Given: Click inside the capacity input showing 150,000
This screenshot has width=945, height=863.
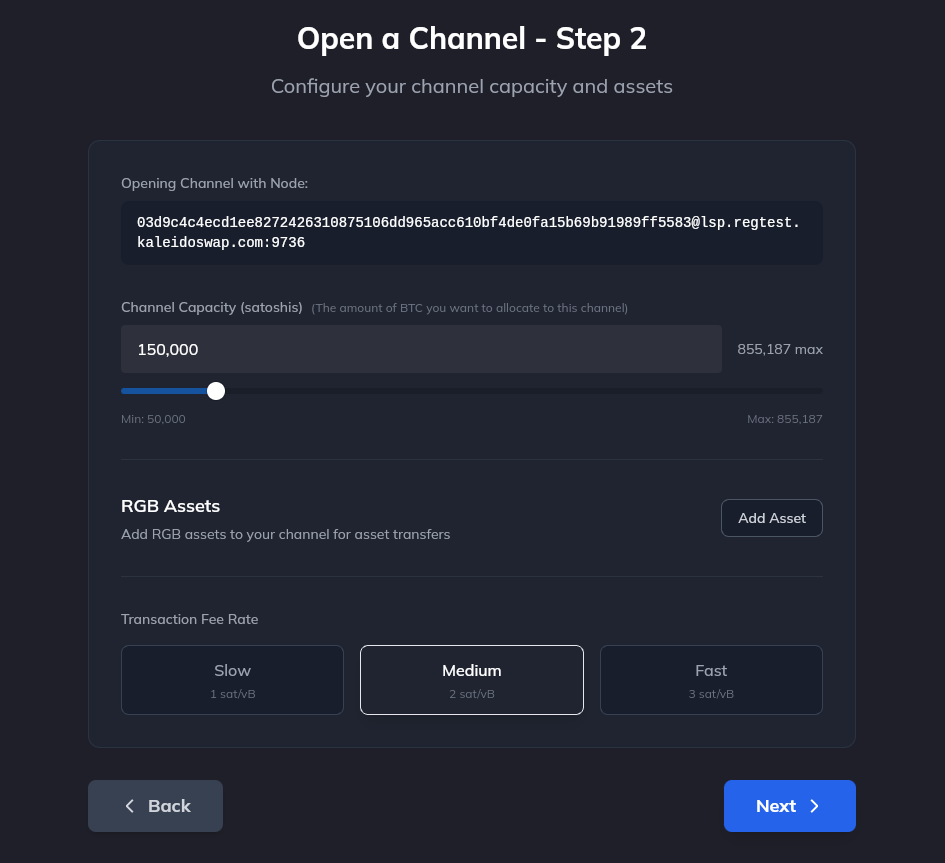Looking at the screenshot, I should [420, 349].
